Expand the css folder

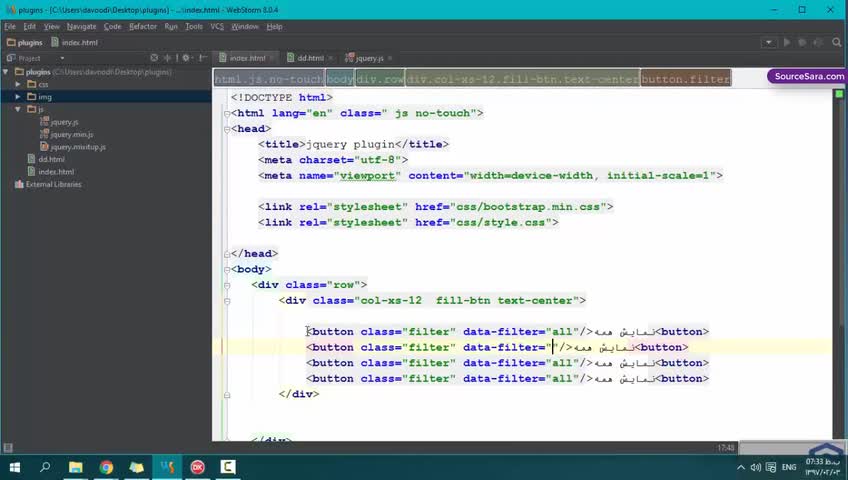tap(18, 84)
